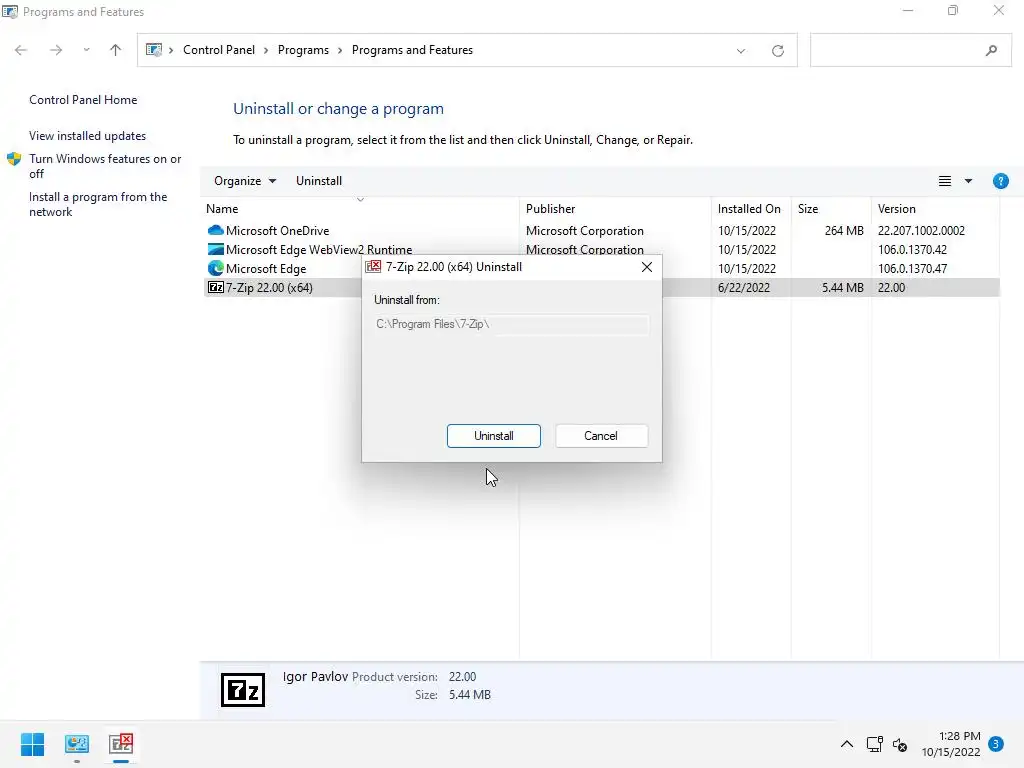
Task: Sort by Publisher column header
Action: point(615,209)
